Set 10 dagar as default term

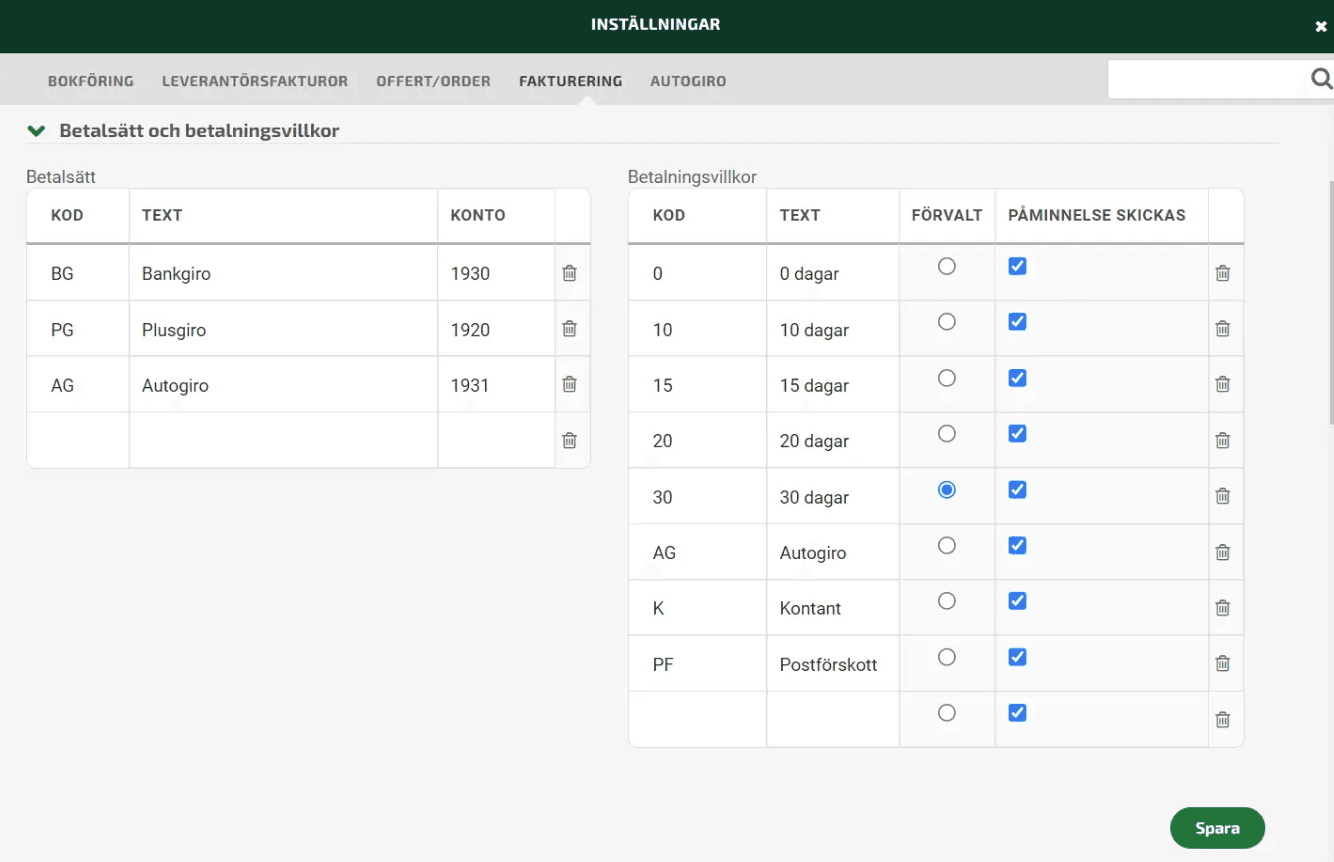[947, 322]
